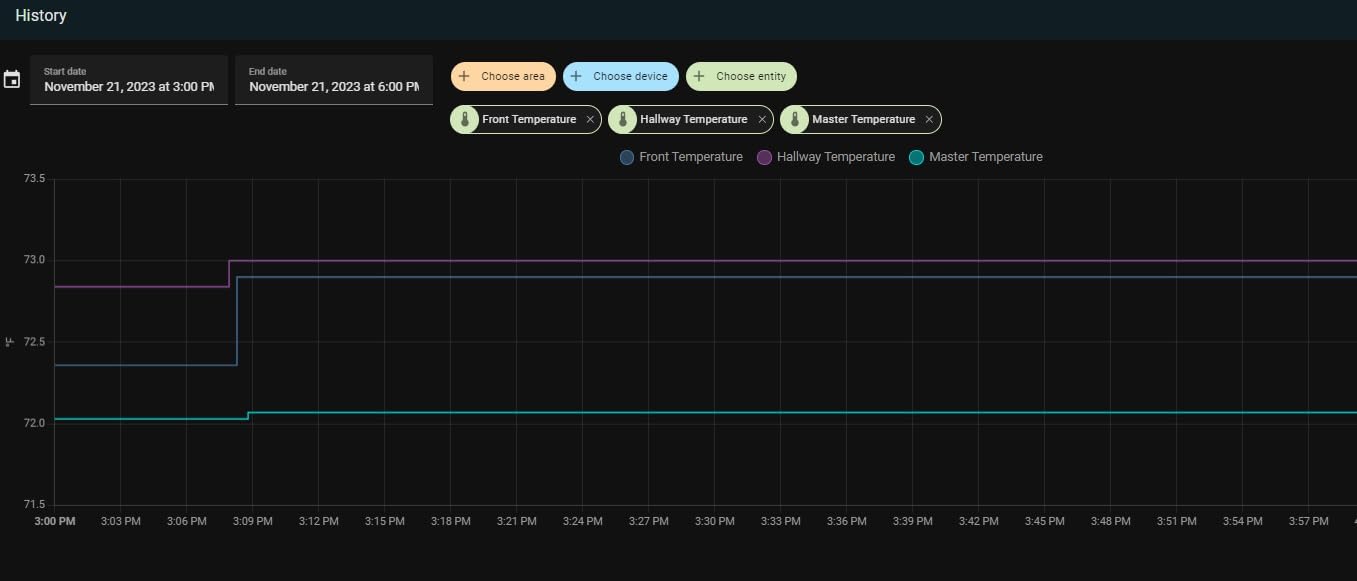Remove the Front Temperature entity chip

[590, 120]
